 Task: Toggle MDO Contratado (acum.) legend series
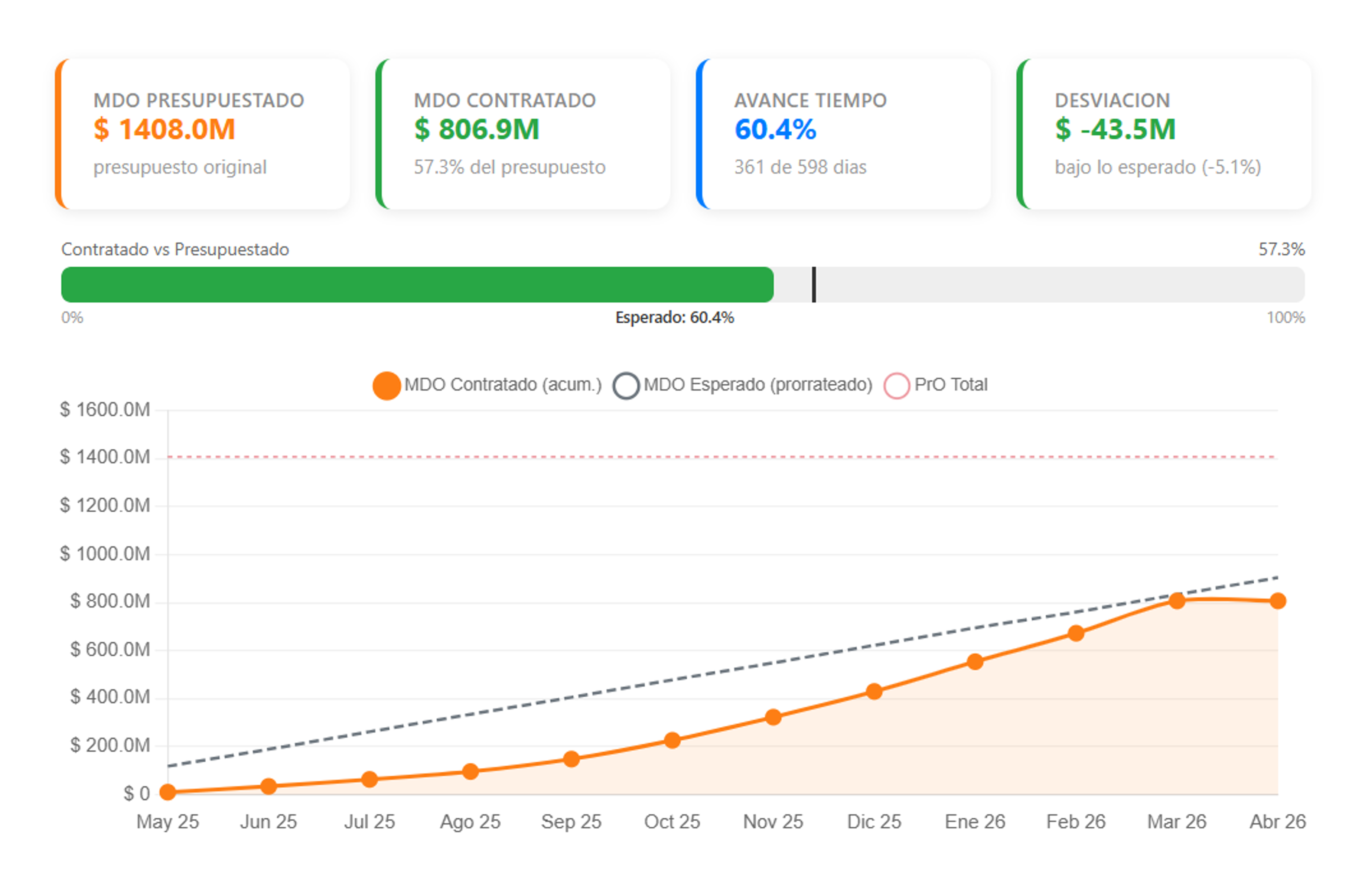pyautogui.click(x=502, y=385)
